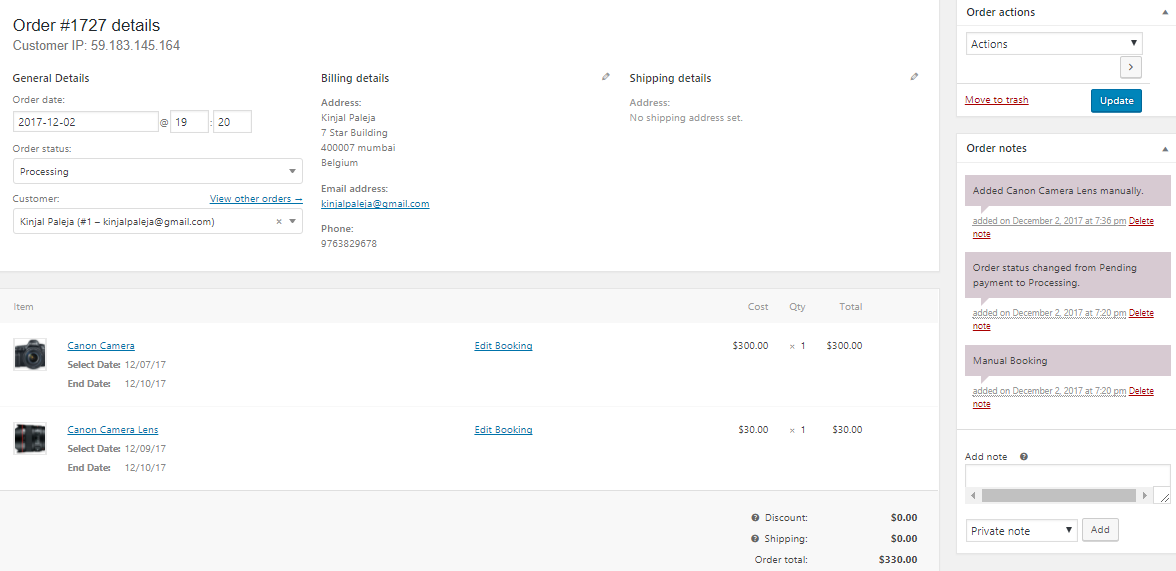Edit billing details with pencil icon

606,77
